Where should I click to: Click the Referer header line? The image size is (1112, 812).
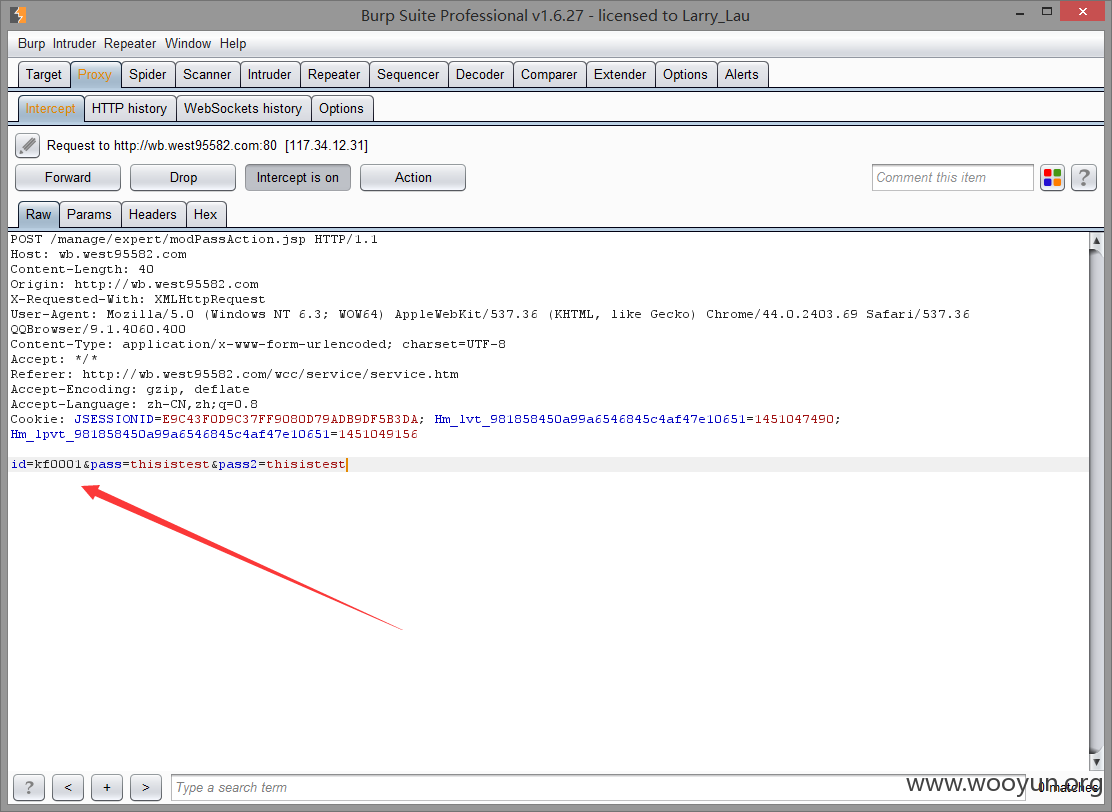234,374
